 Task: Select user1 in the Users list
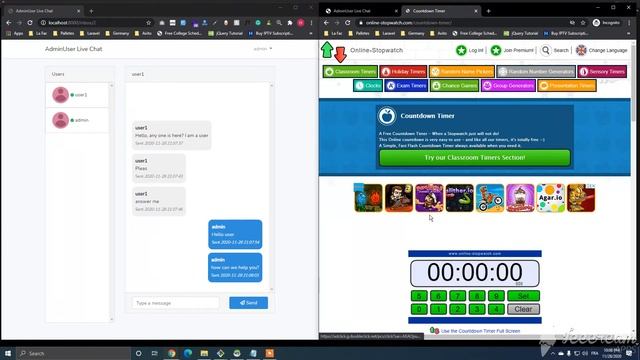pyautogui.click(x=78, y=95)
